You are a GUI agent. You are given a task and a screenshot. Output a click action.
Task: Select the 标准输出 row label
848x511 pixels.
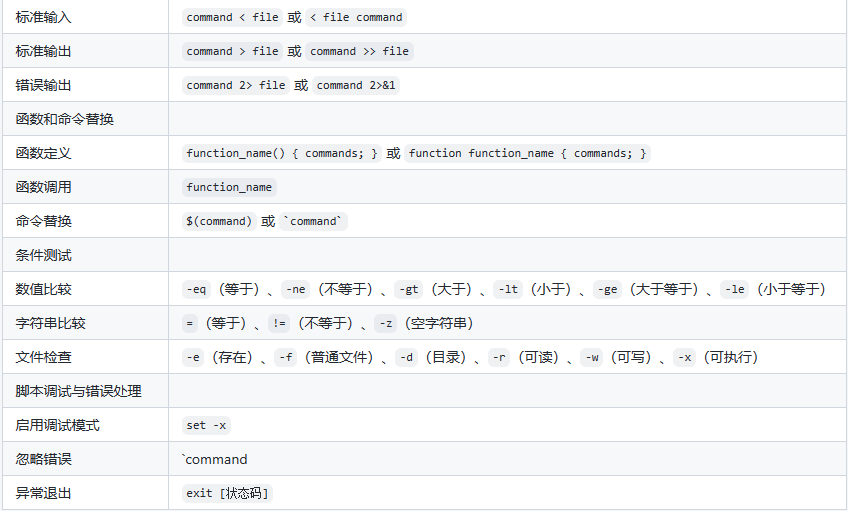(43, 51)
